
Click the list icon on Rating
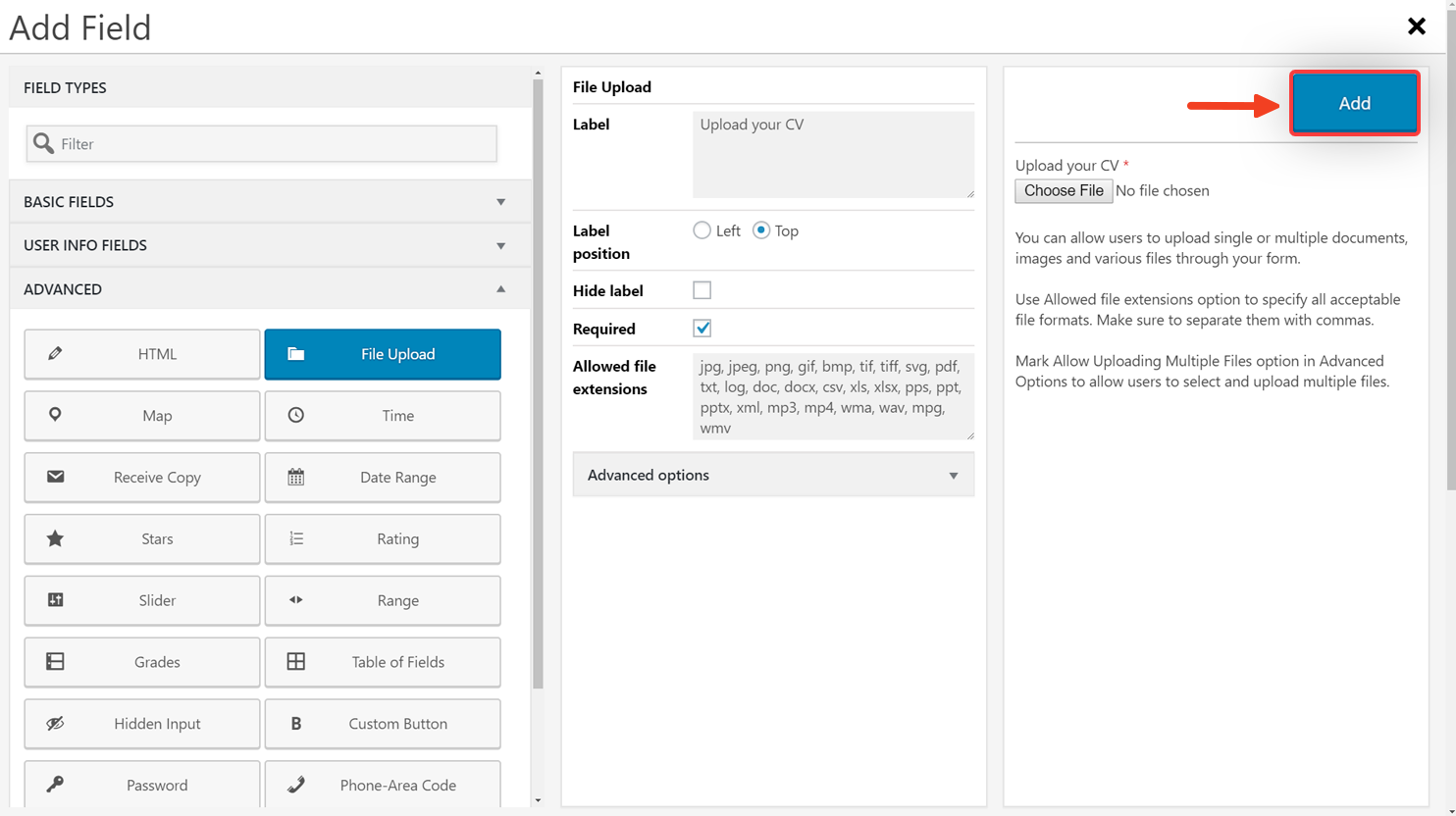(295, 538)
